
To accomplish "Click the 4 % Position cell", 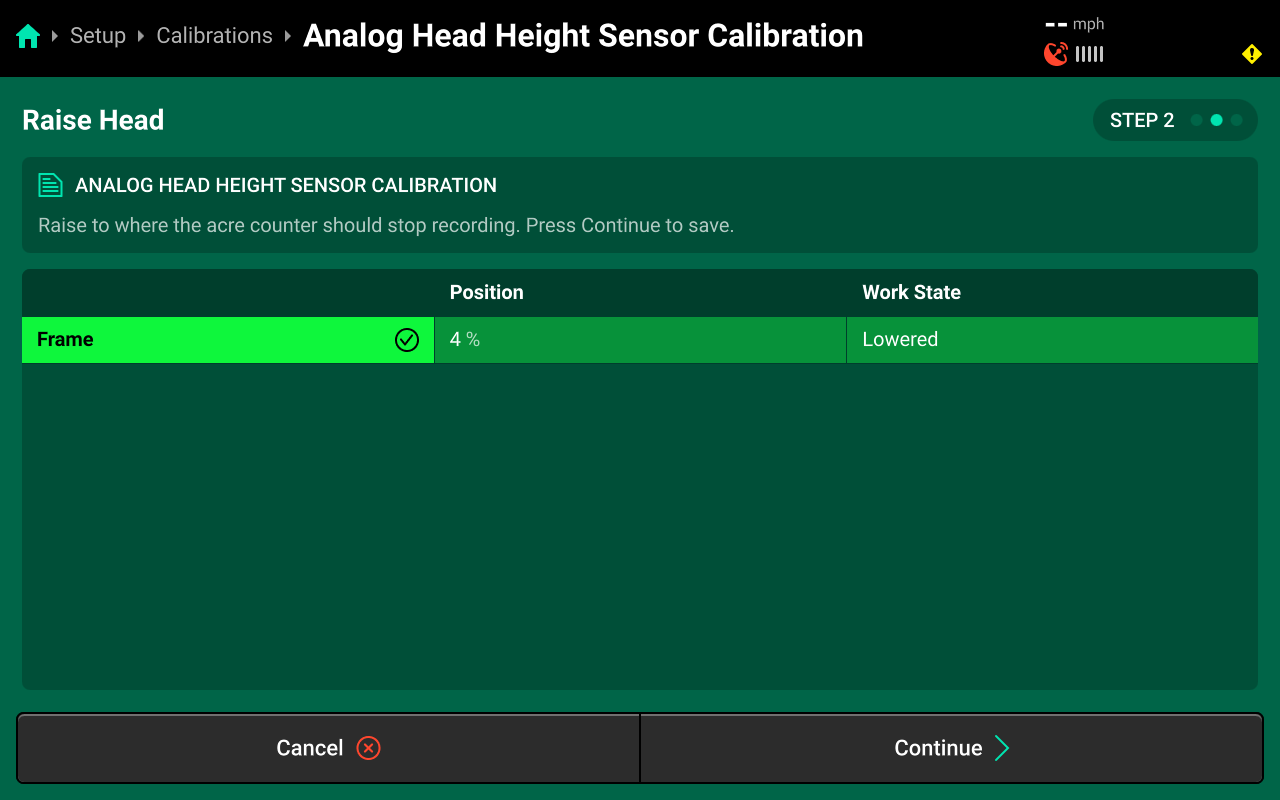I will [x=640, y=340].
